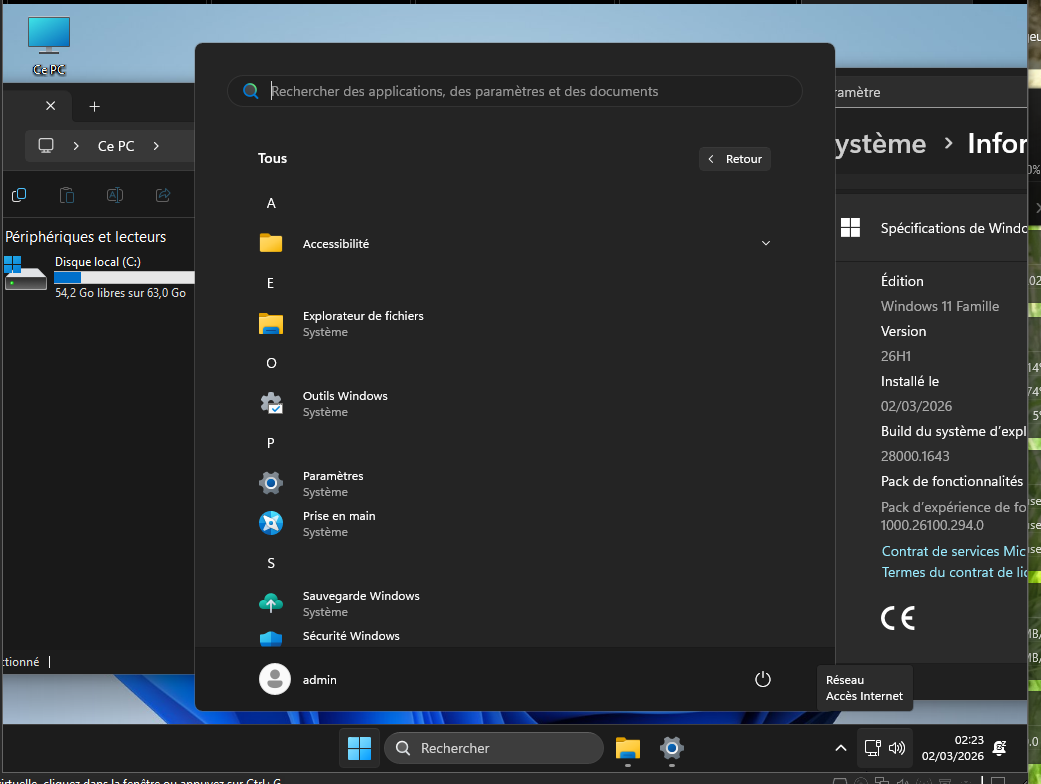Open the clock and date flyout
This screenshot has height=784, width=1041.
coord(952,748)
